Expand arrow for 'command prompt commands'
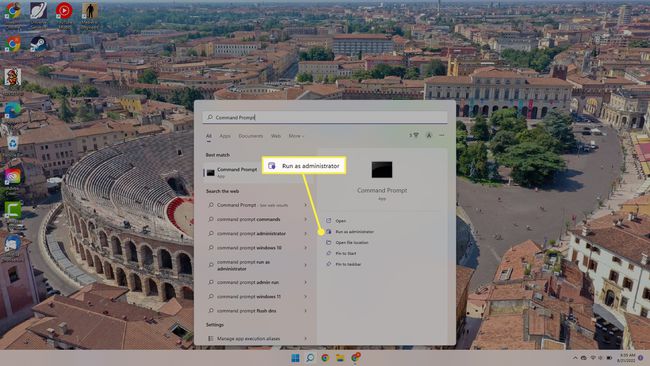 (306, 219)
